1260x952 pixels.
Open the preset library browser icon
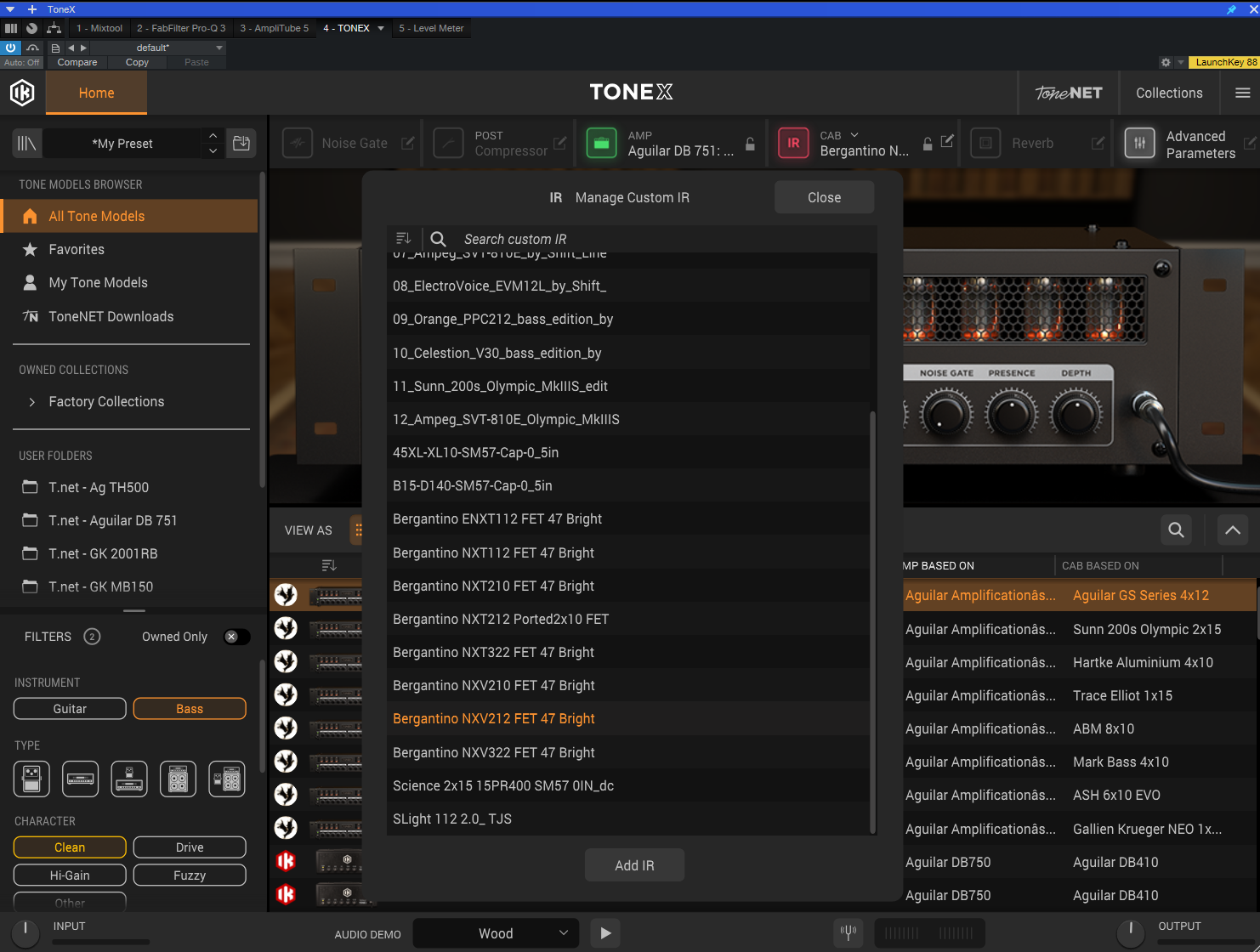[27, 143]
